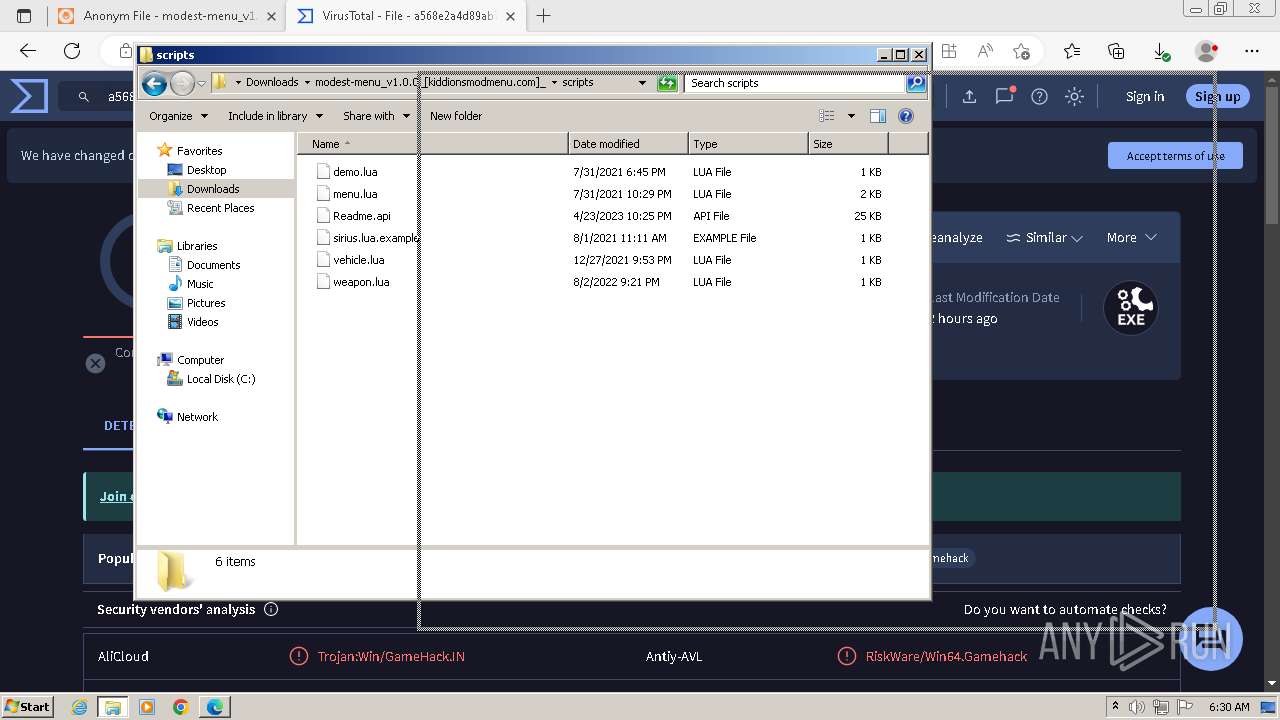Toggle the preview pane icon
The image size is (1280, 720).
[x=878, y=116]
